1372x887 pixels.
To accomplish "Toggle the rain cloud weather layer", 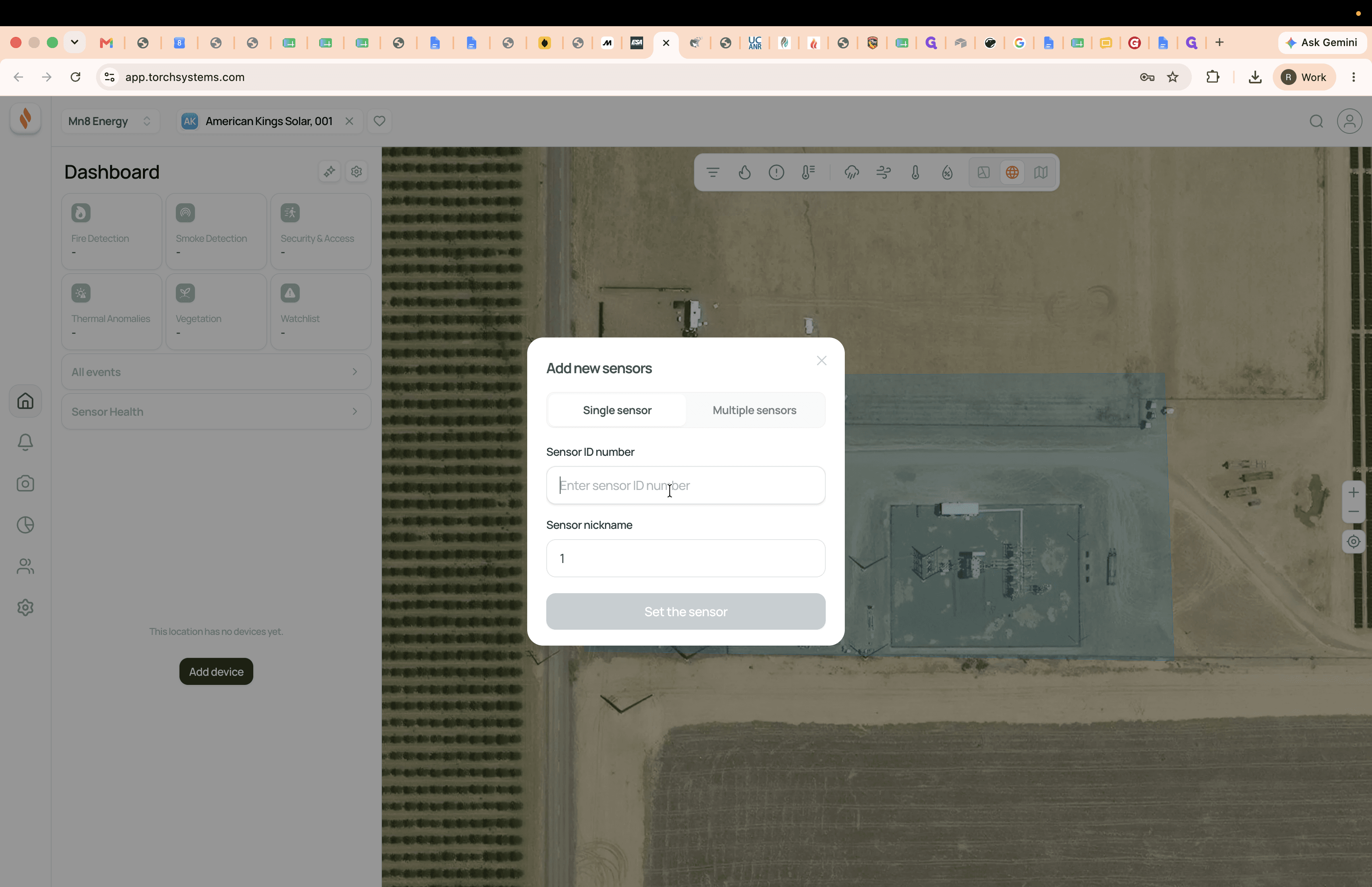I will (x=852, y=172).
